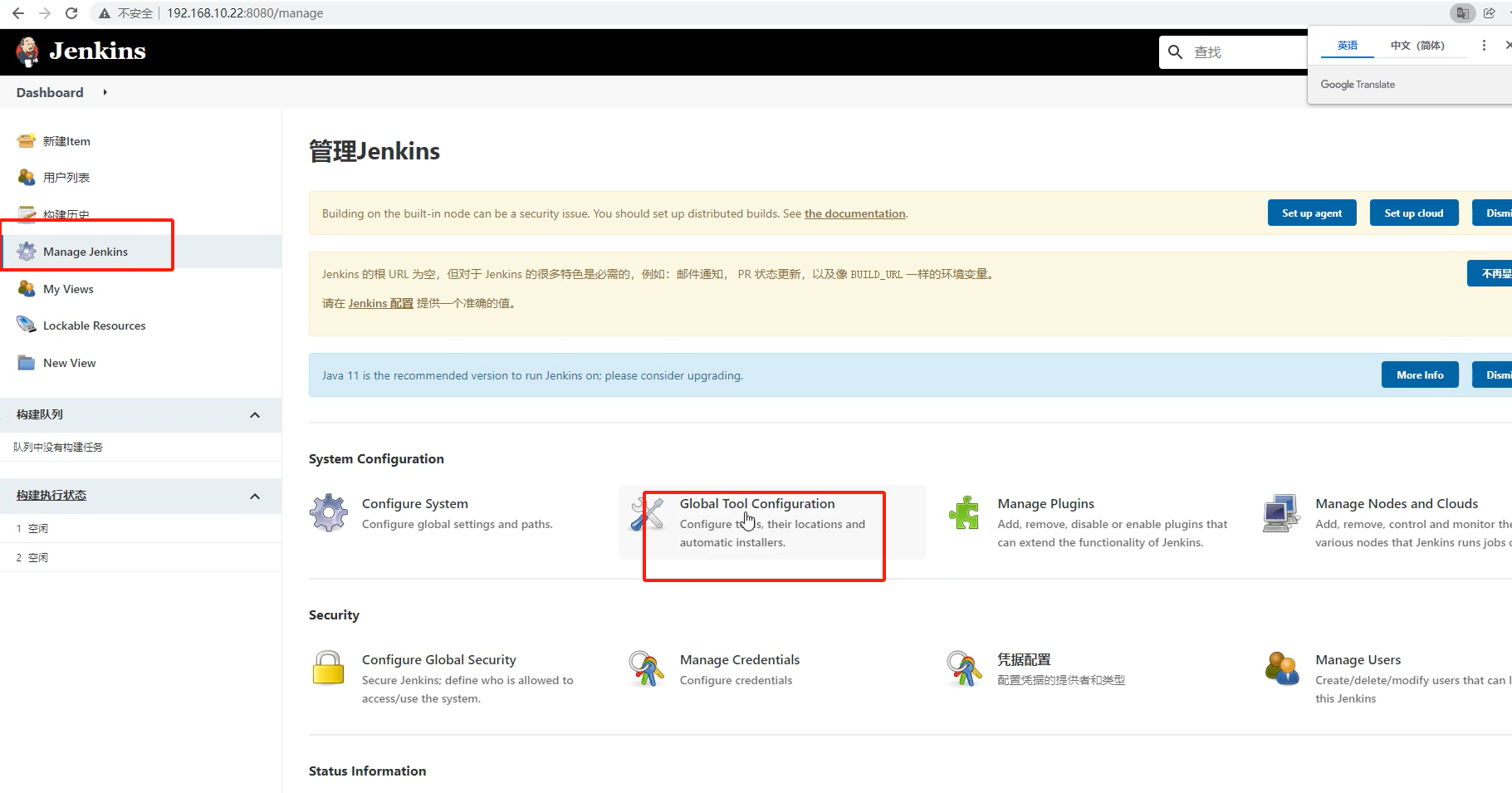Open Manage Users link
Screen dimensions: 1512x793
[x=1358, y=659]
